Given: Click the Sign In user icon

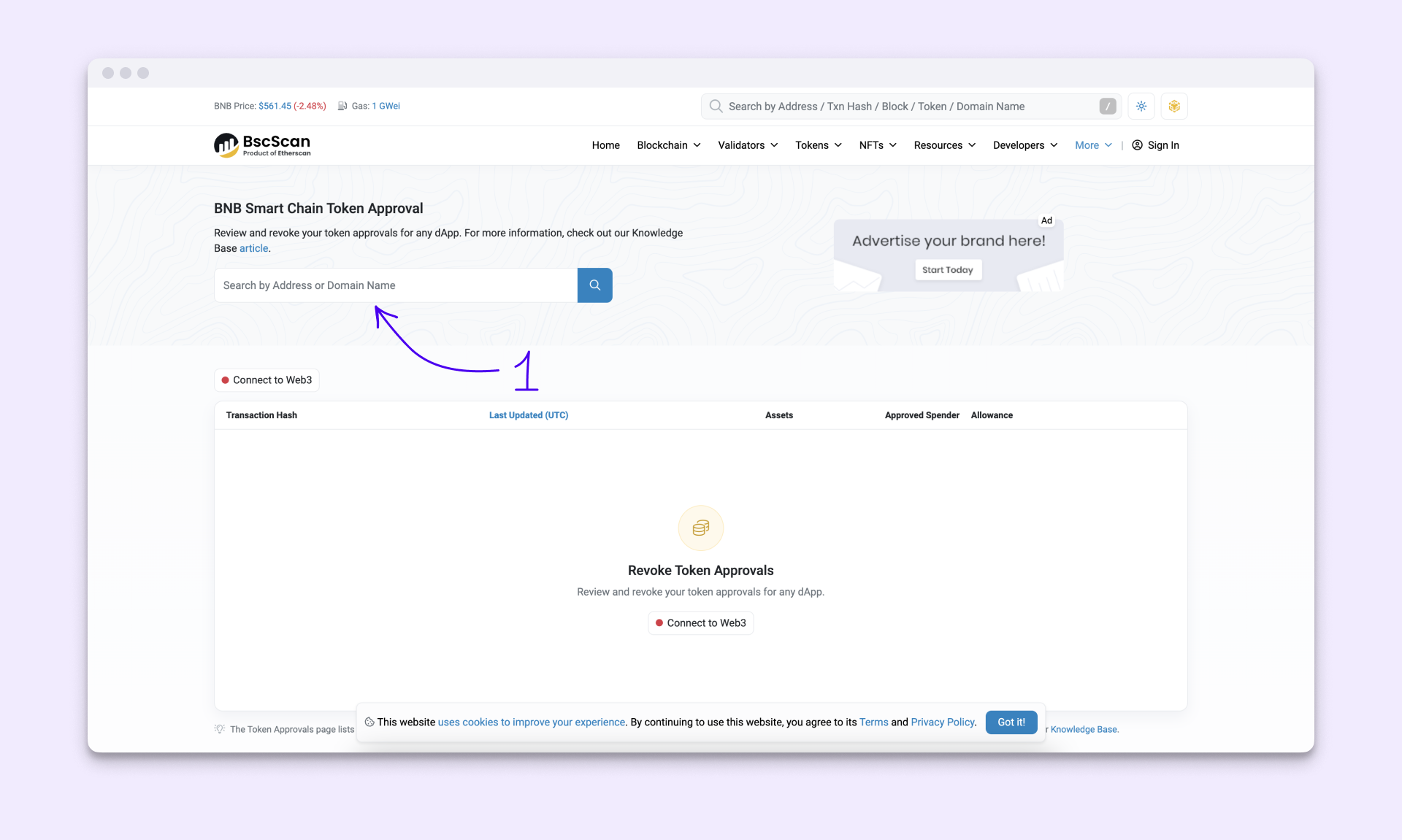Looking at the screenshot, I should click(x=1137, y=145).
